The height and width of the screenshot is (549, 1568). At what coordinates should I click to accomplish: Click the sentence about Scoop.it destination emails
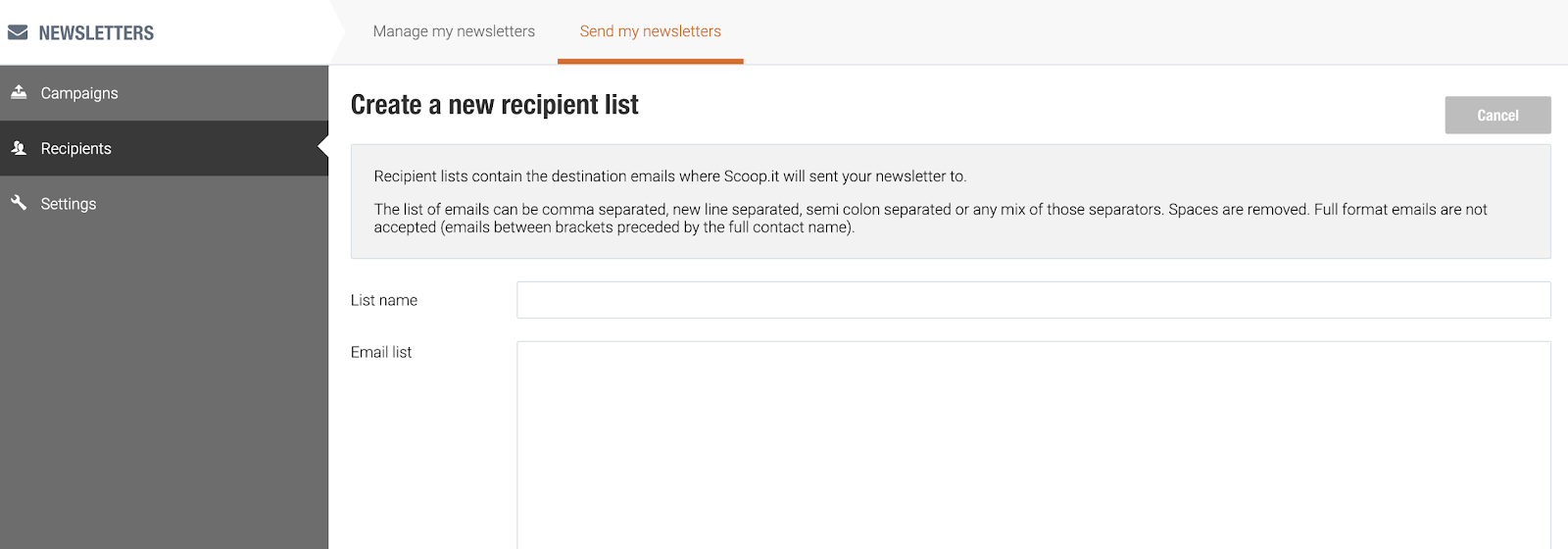pos(670,176)
